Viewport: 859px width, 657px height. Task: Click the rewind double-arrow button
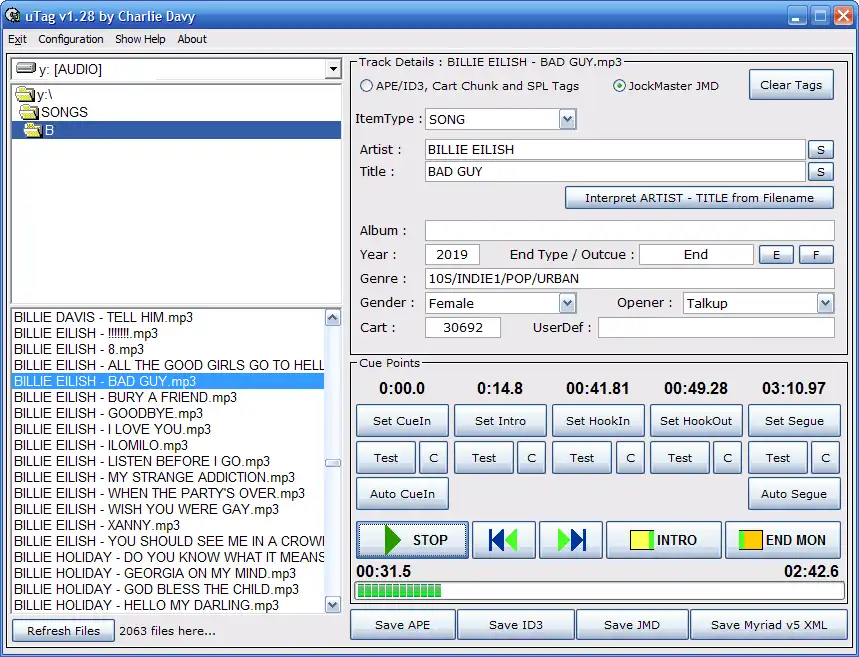click(x=503, y=540)
